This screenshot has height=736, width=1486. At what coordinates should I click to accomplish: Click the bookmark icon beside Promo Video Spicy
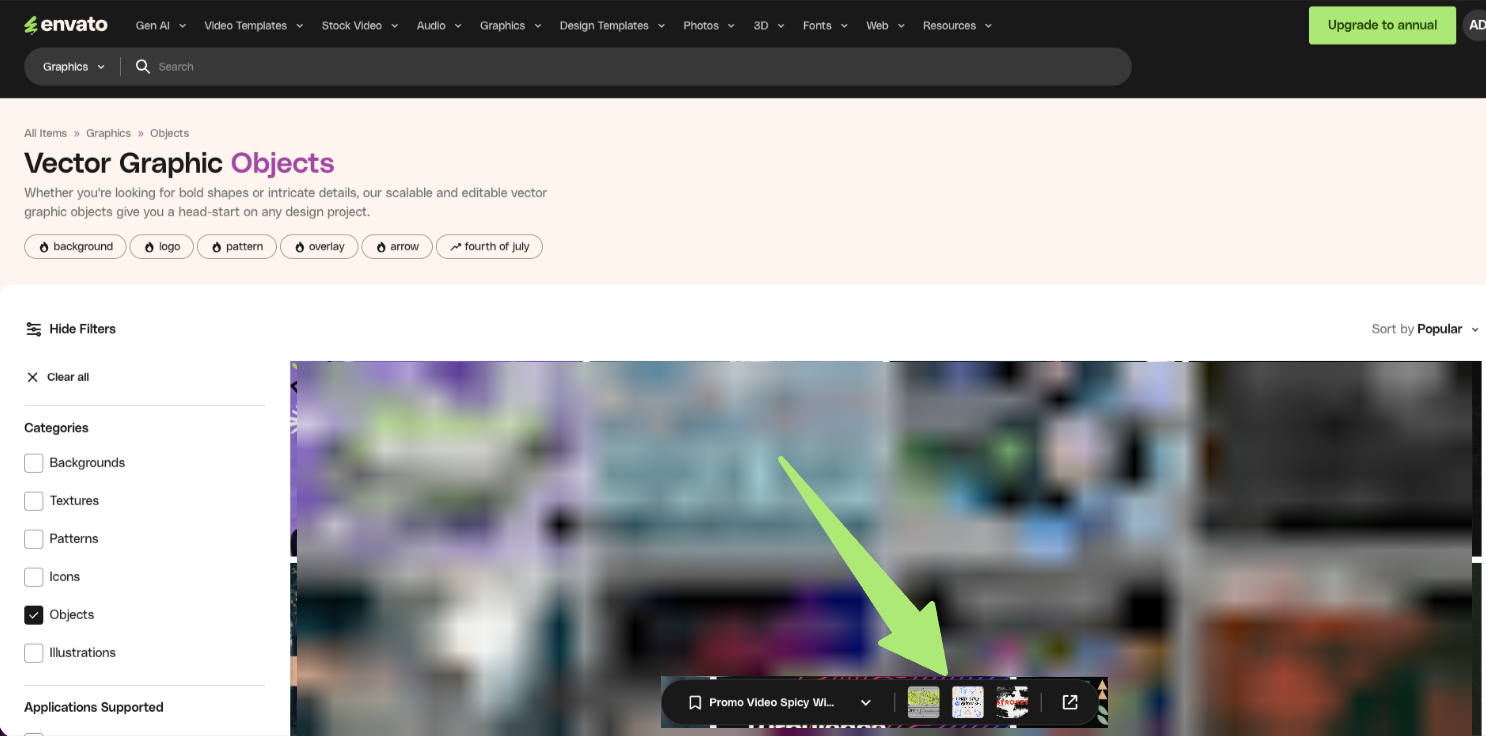click(695, 702)
